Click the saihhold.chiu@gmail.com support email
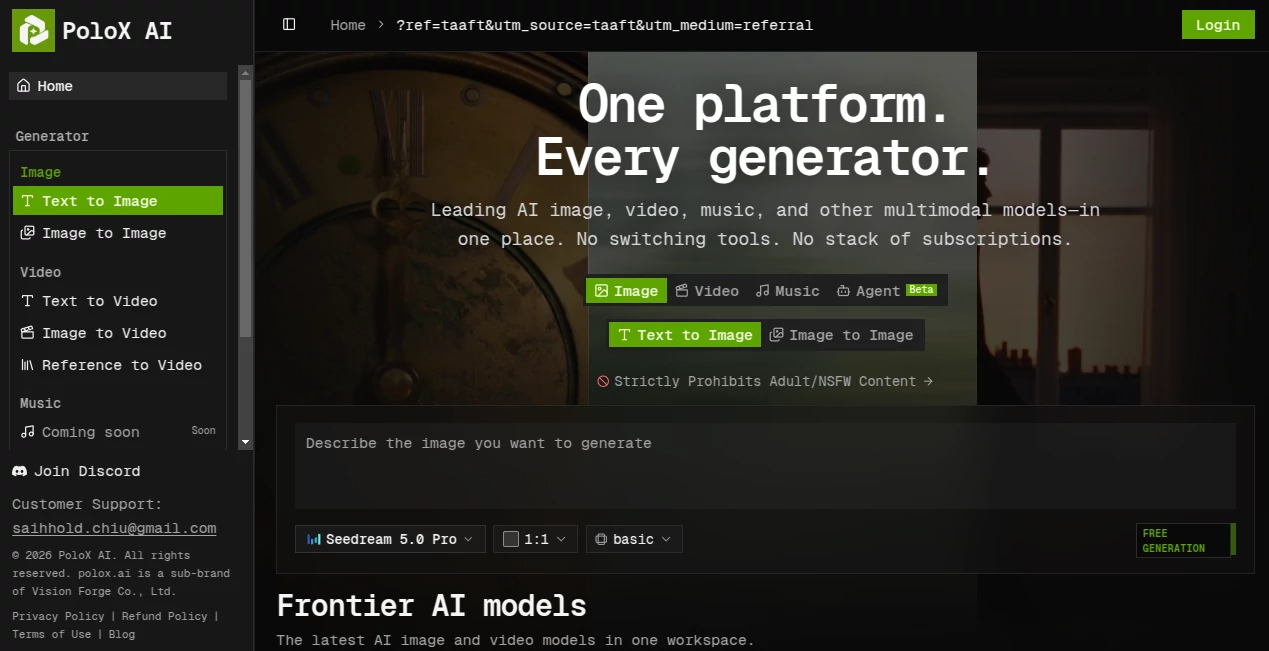1269x651 pixels. (114, 528)
